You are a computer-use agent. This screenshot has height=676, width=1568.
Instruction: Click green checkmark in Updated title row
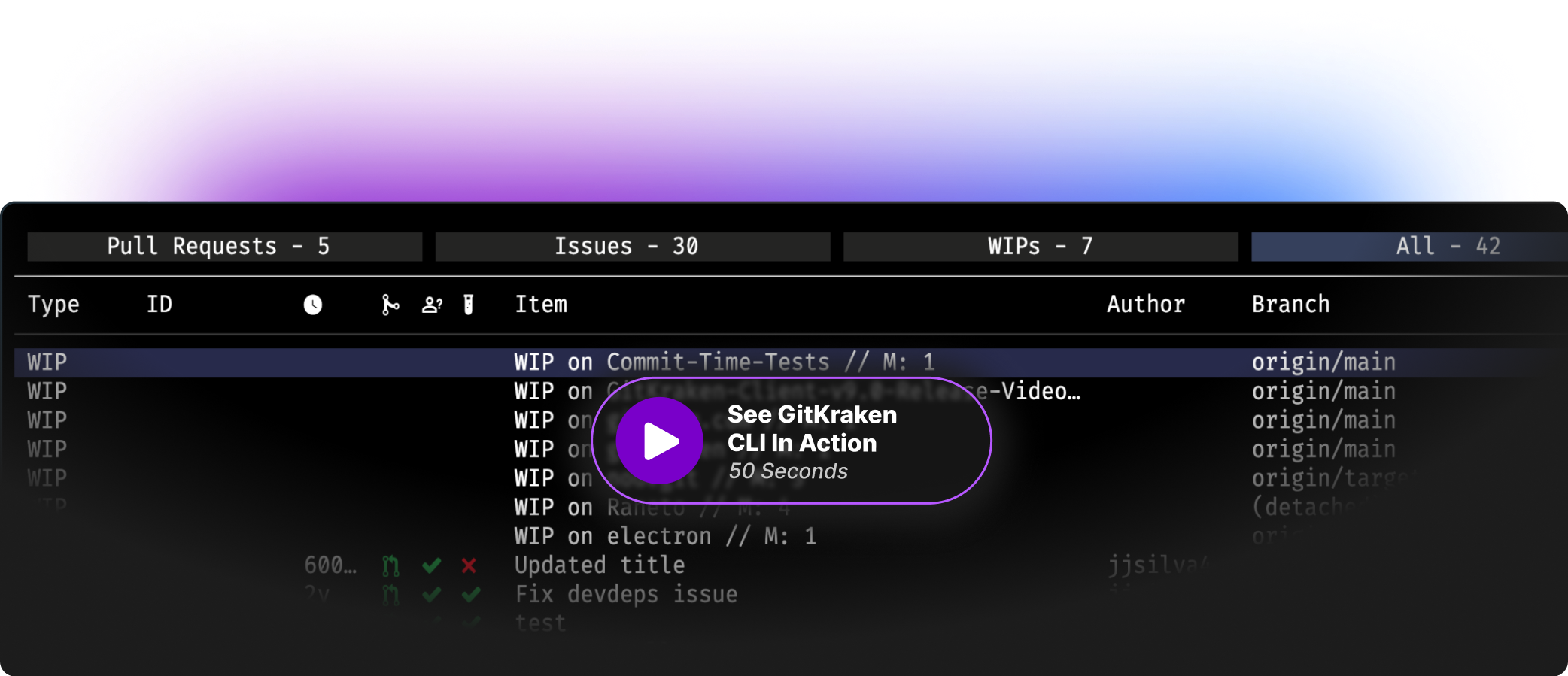(x=432, y=565)
